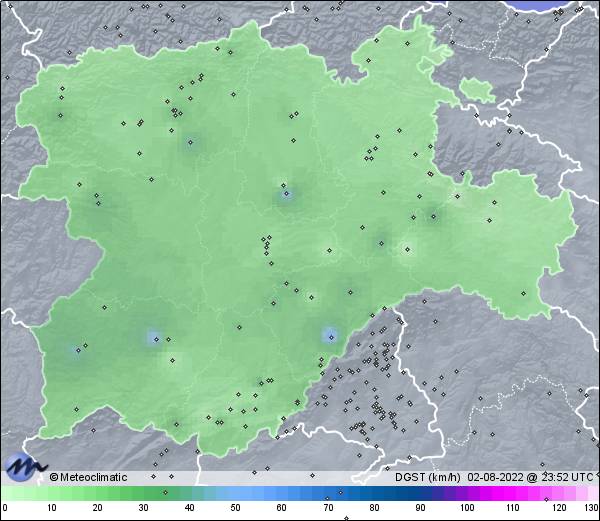600x521 pixels.
Task: Click the small detached green enclave in the northeast
Action: tap(477, 90)
